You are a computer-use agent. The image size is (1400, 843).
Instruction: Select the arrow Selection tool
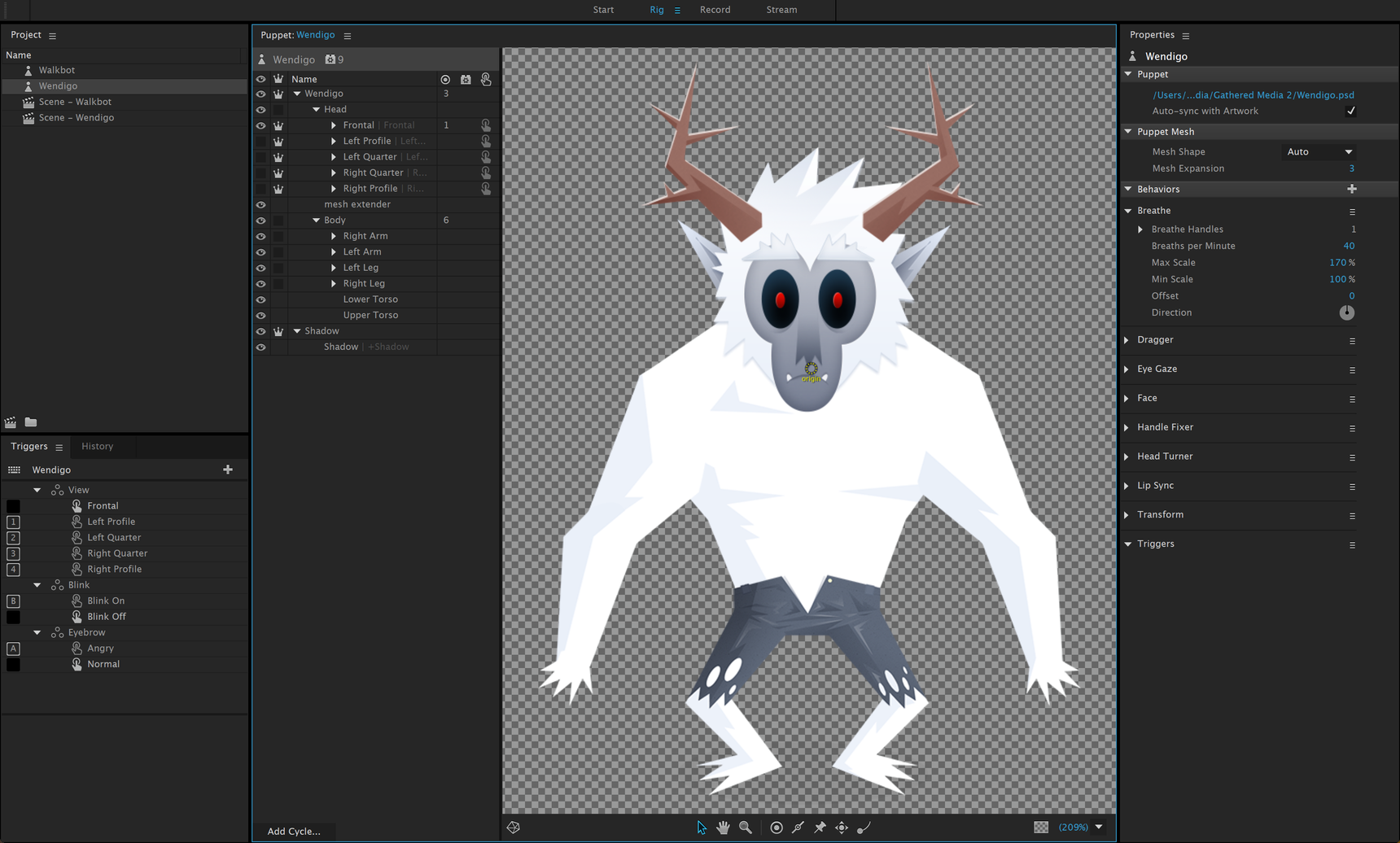[702, 827]
